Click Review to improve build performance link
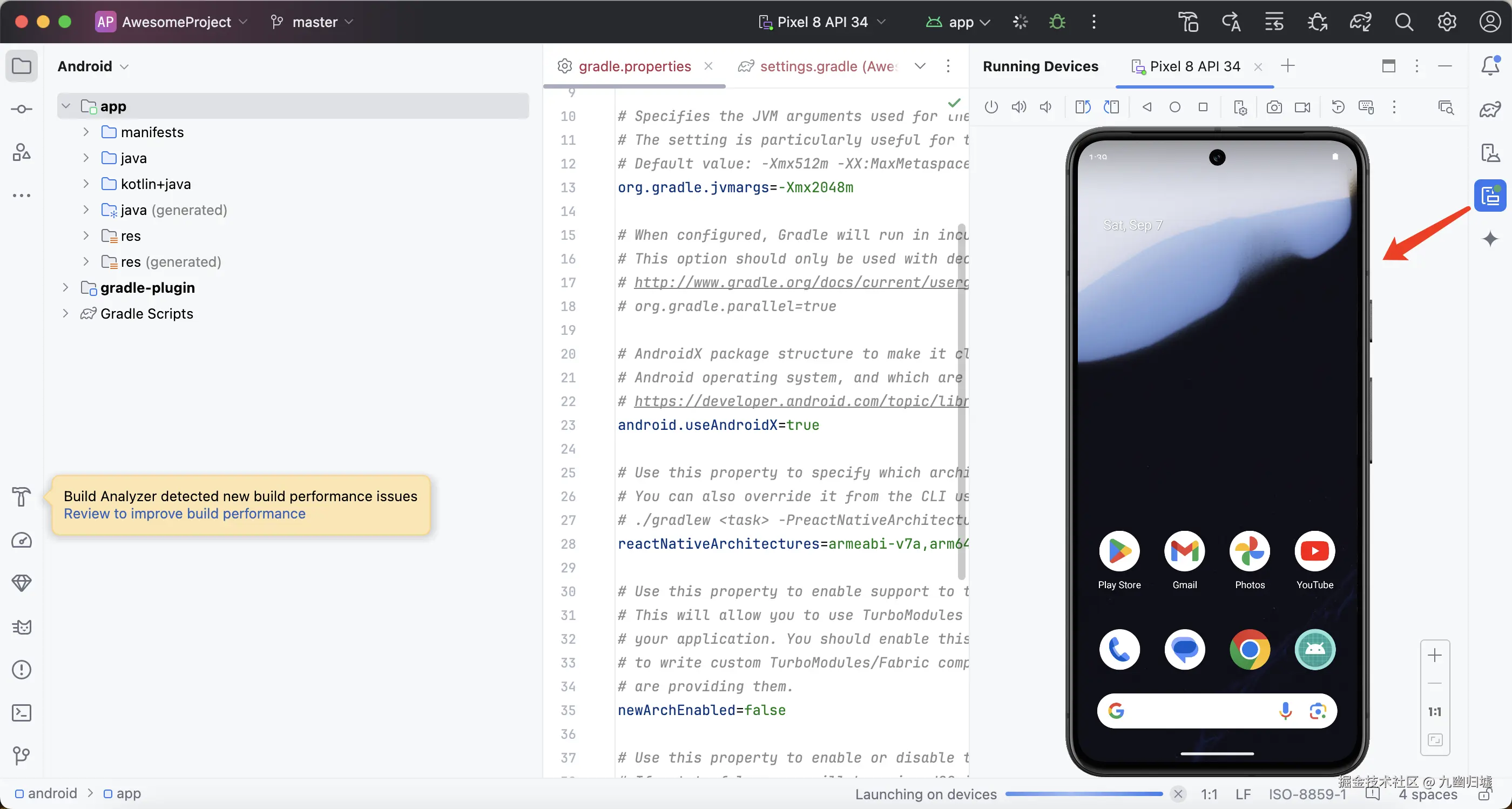Viewport: 1512px width, 809px height. pyautogui.click(x=184, y=514)
